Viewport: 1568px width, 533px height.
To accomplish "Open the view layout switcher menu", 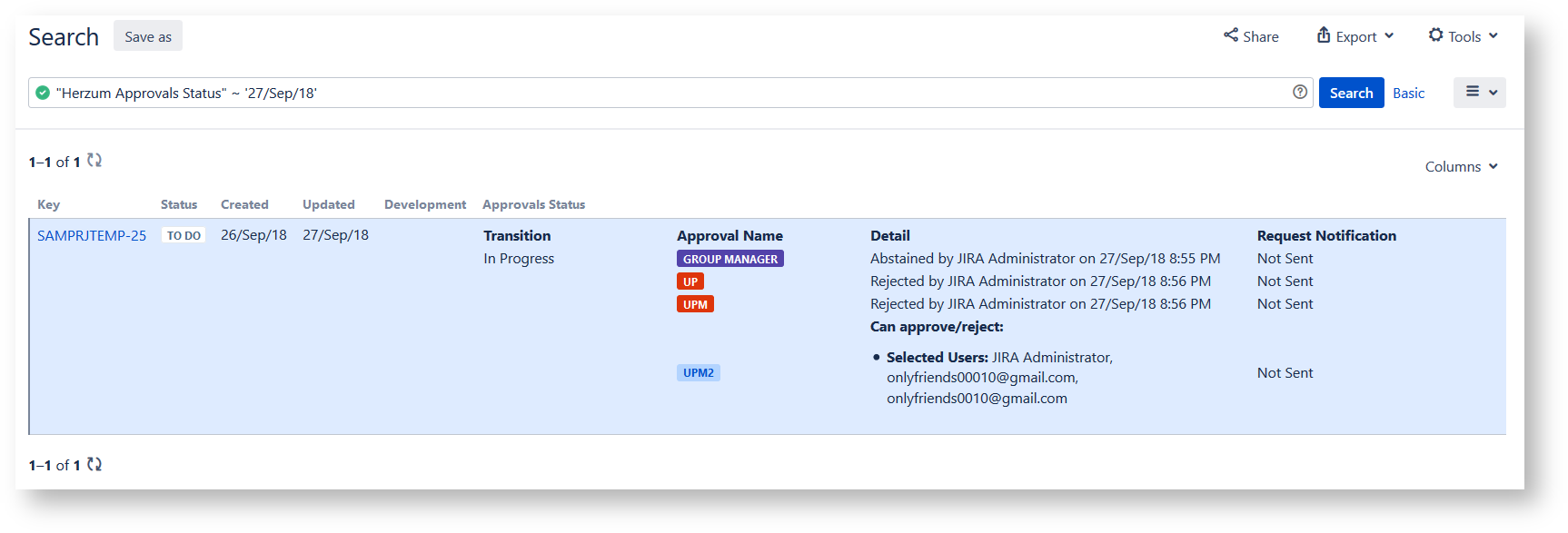I will 1479,93.
